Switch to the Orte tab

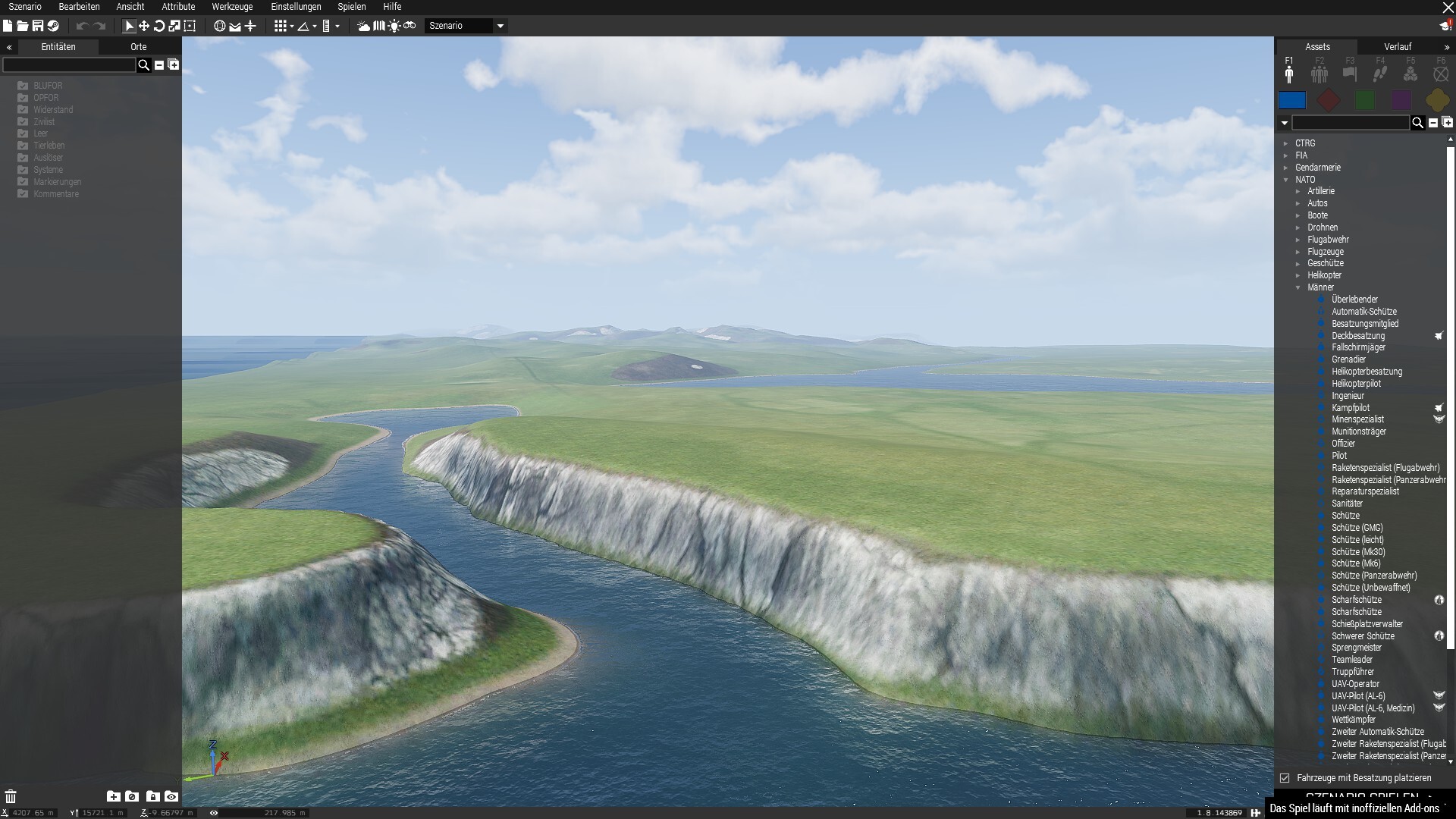click(x=139, y=47)
